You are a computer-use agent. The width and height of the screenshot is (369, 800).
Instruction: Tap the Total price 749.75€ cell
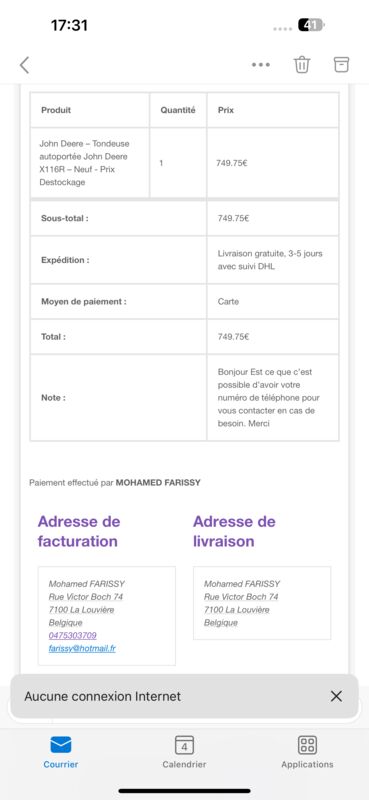(x=273, y=337)
